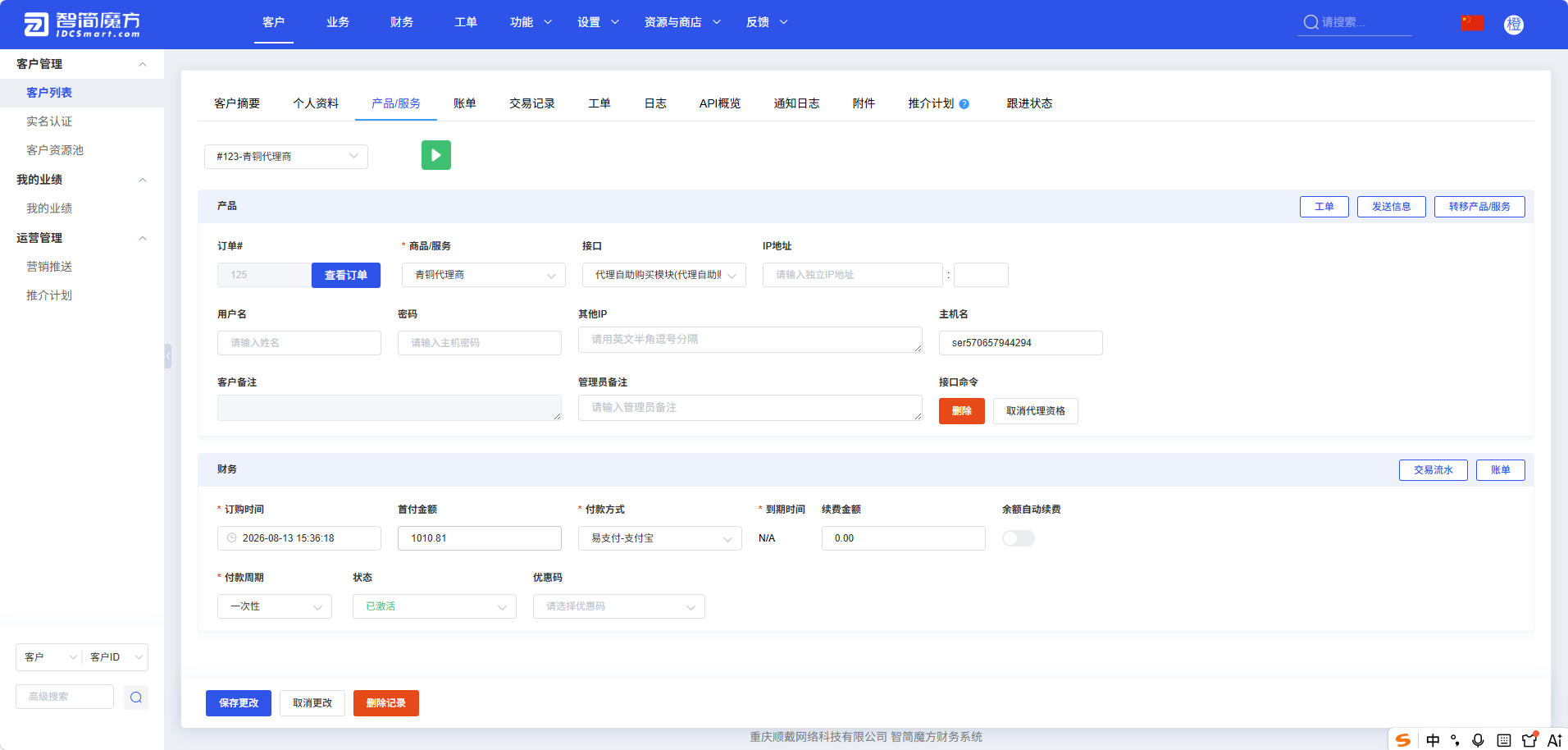Switch to the 账单 tab
The height and width of the screenshot is (750, 1568).
[x=465, y=103]
